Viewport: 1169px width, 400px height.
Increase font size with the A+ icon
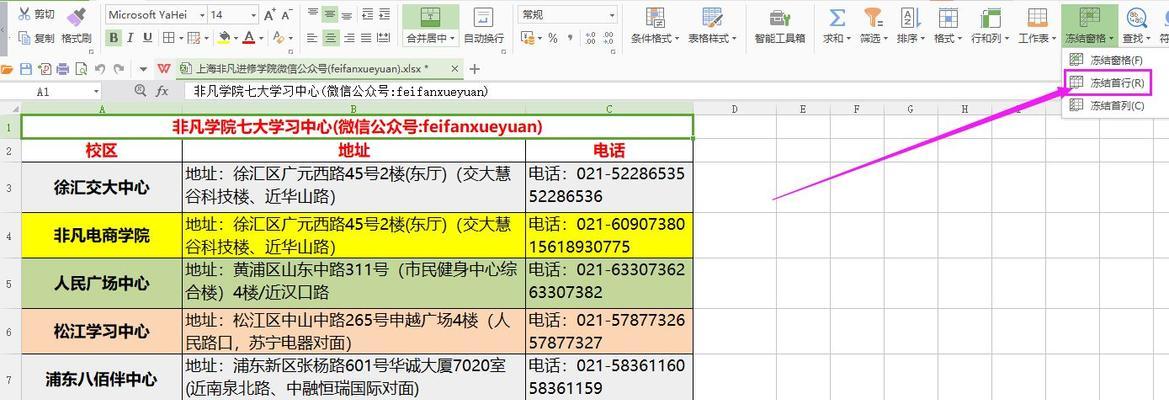coord(271,14)
